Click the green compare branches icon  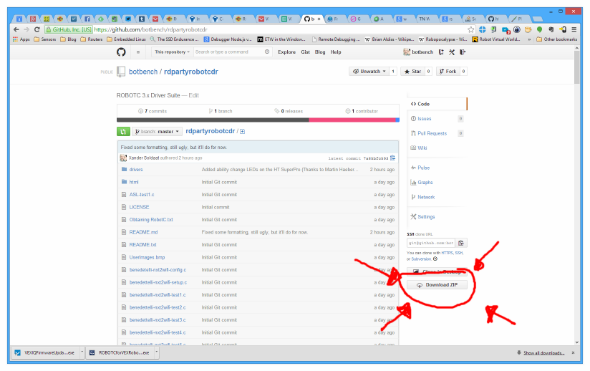point(123,131)
